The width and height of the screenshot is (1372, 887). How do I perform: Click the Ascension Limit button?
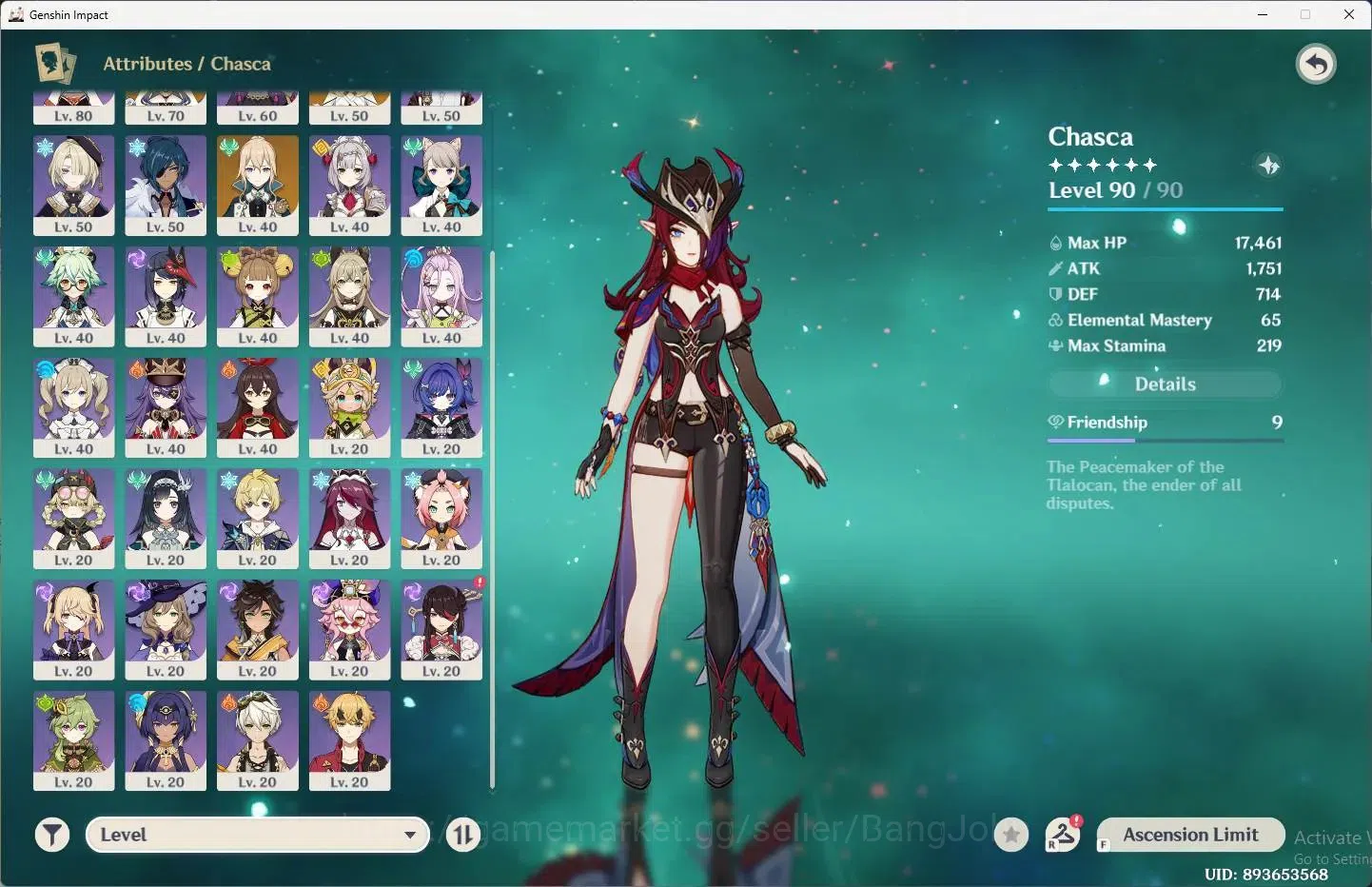tap(1190, 835)
